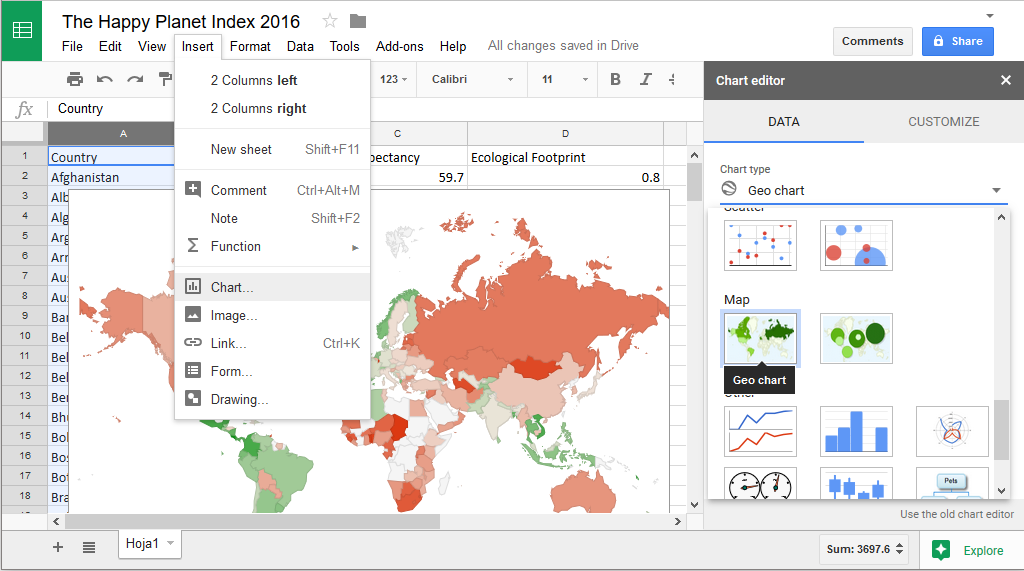1024x571 pixels.
Task: Open the all sheets list icon
Action: coord(89,547)
